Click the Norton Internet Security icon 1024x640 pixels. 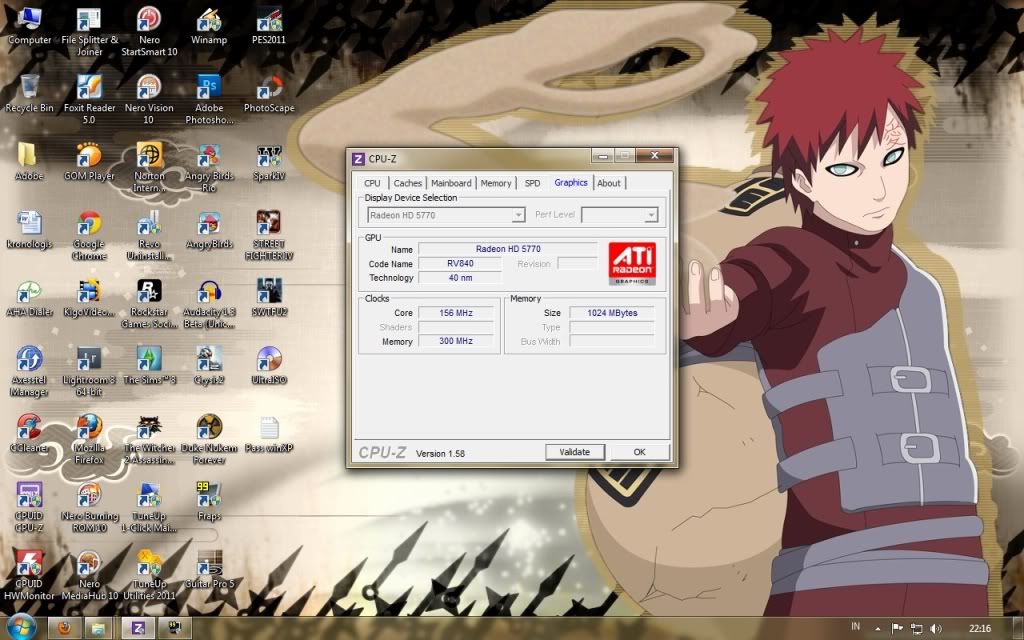[149, 168]
